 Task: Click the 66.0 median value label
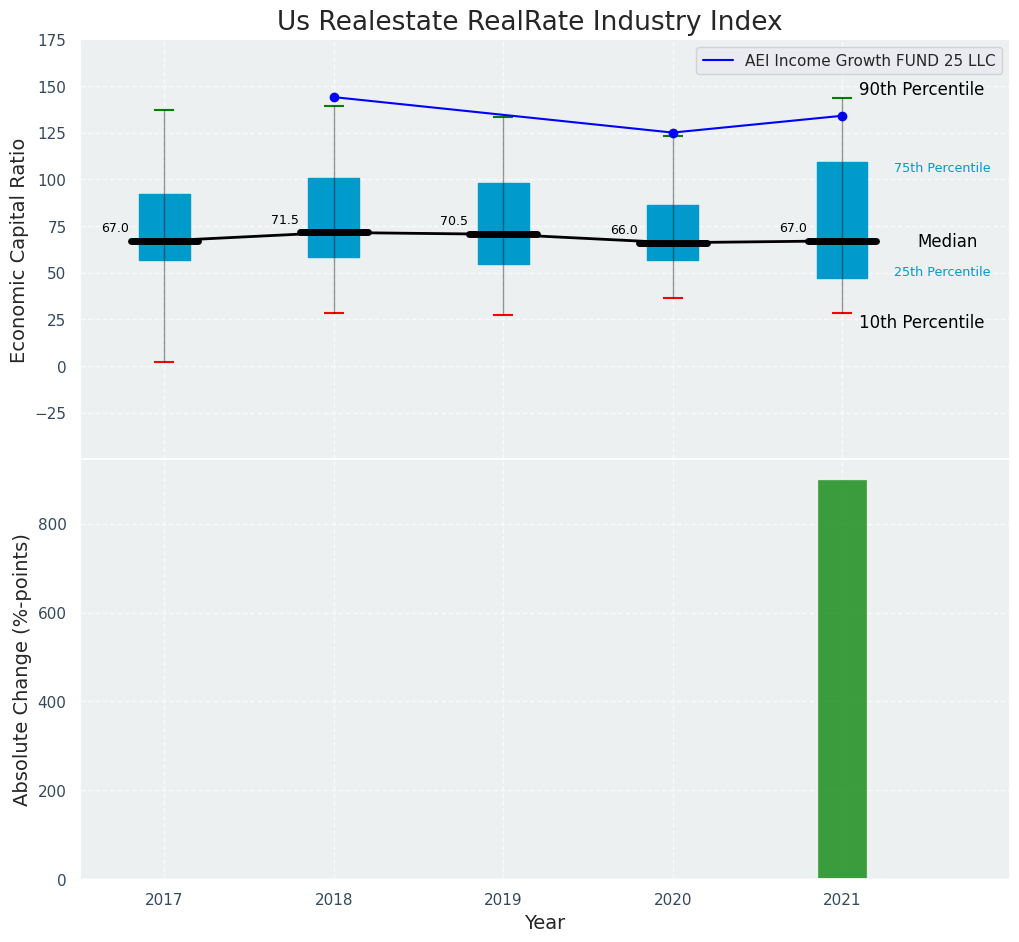[624, 230]
